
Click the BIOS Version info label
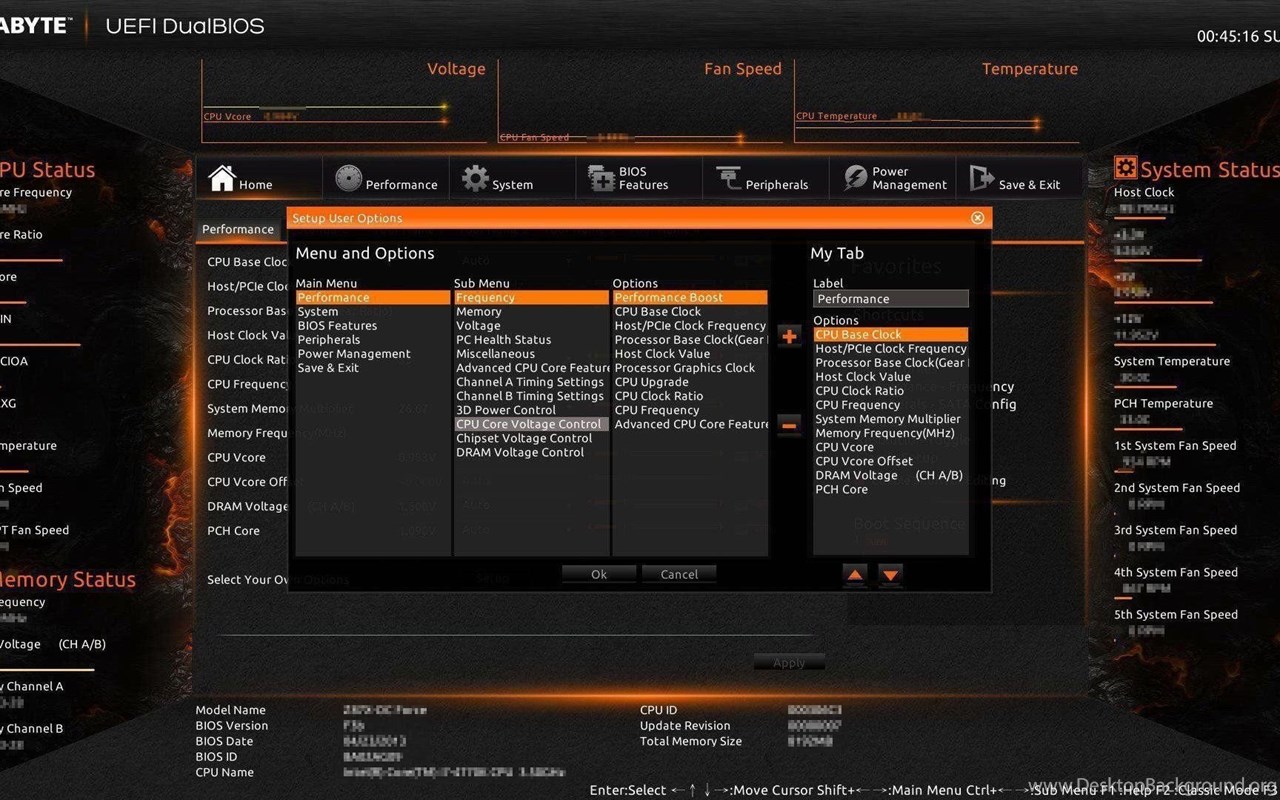pos(232,726)
